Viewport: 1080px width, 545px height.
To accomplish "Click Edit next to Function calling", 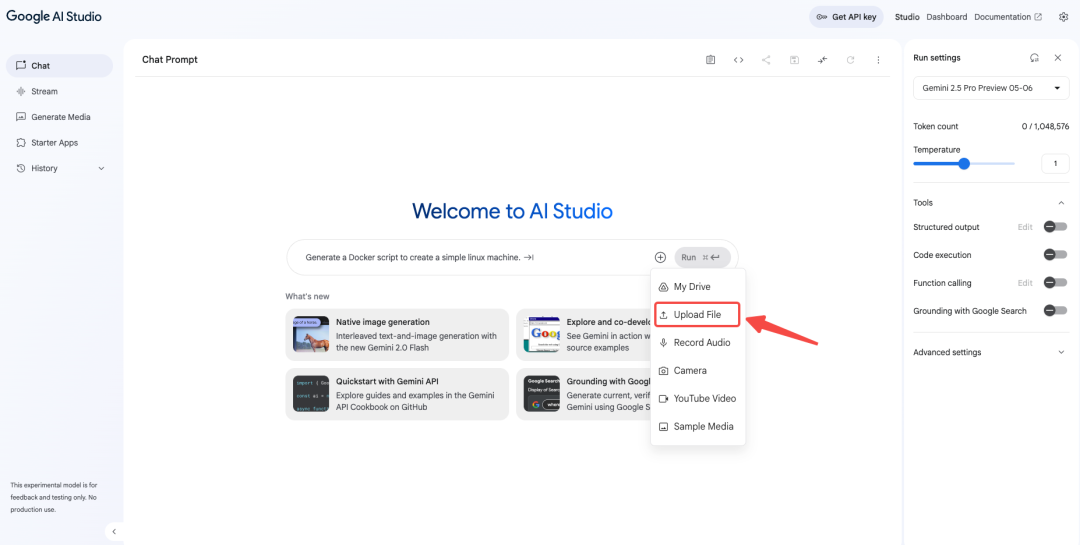I will click(x=1025, y=282).
